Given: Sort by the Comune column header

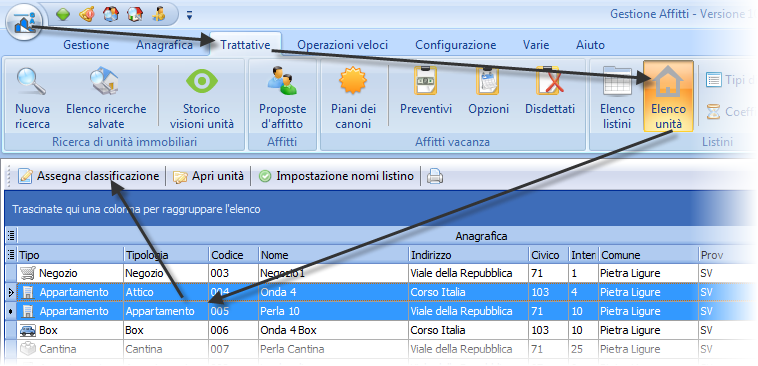Looking at the screenshot, I should (648, 255).
